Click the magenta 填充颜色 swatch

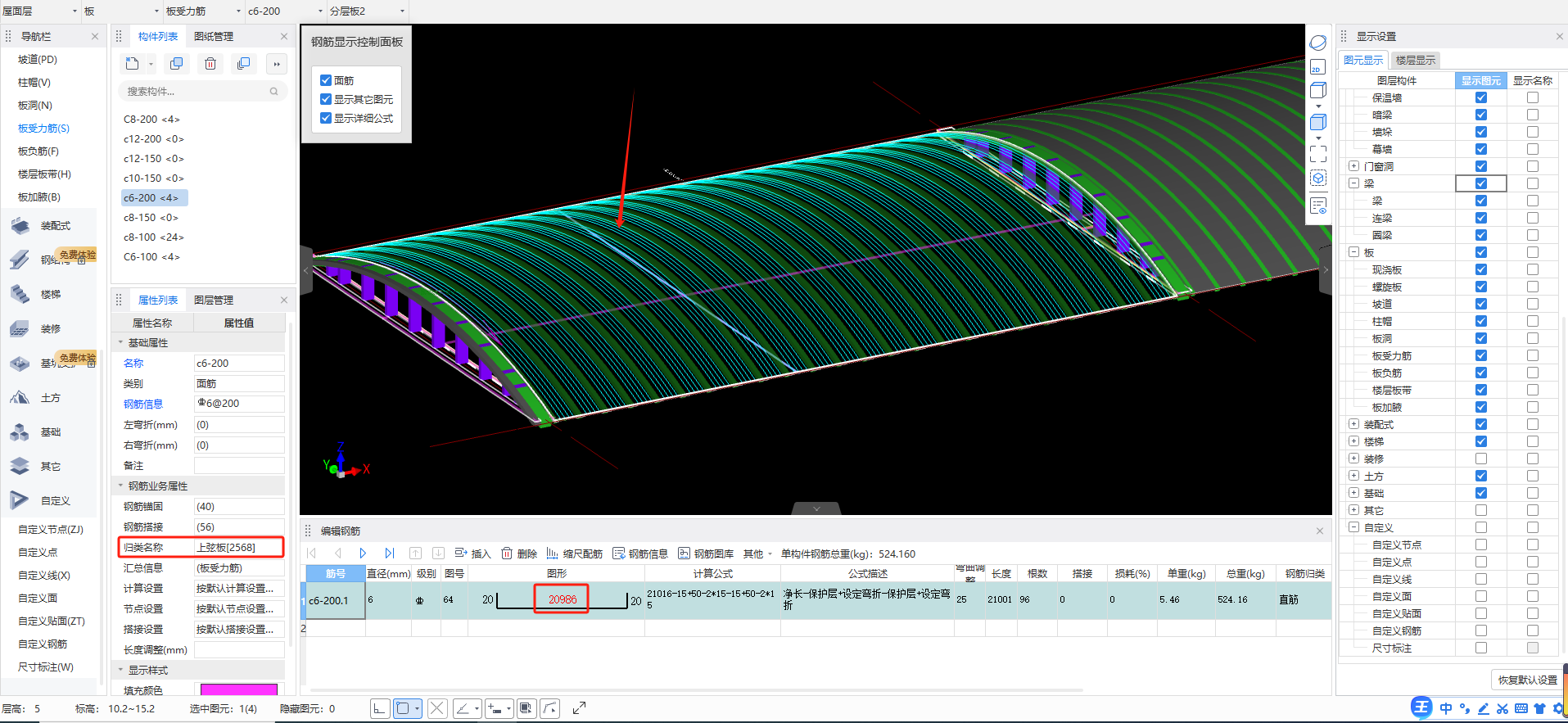239,690
